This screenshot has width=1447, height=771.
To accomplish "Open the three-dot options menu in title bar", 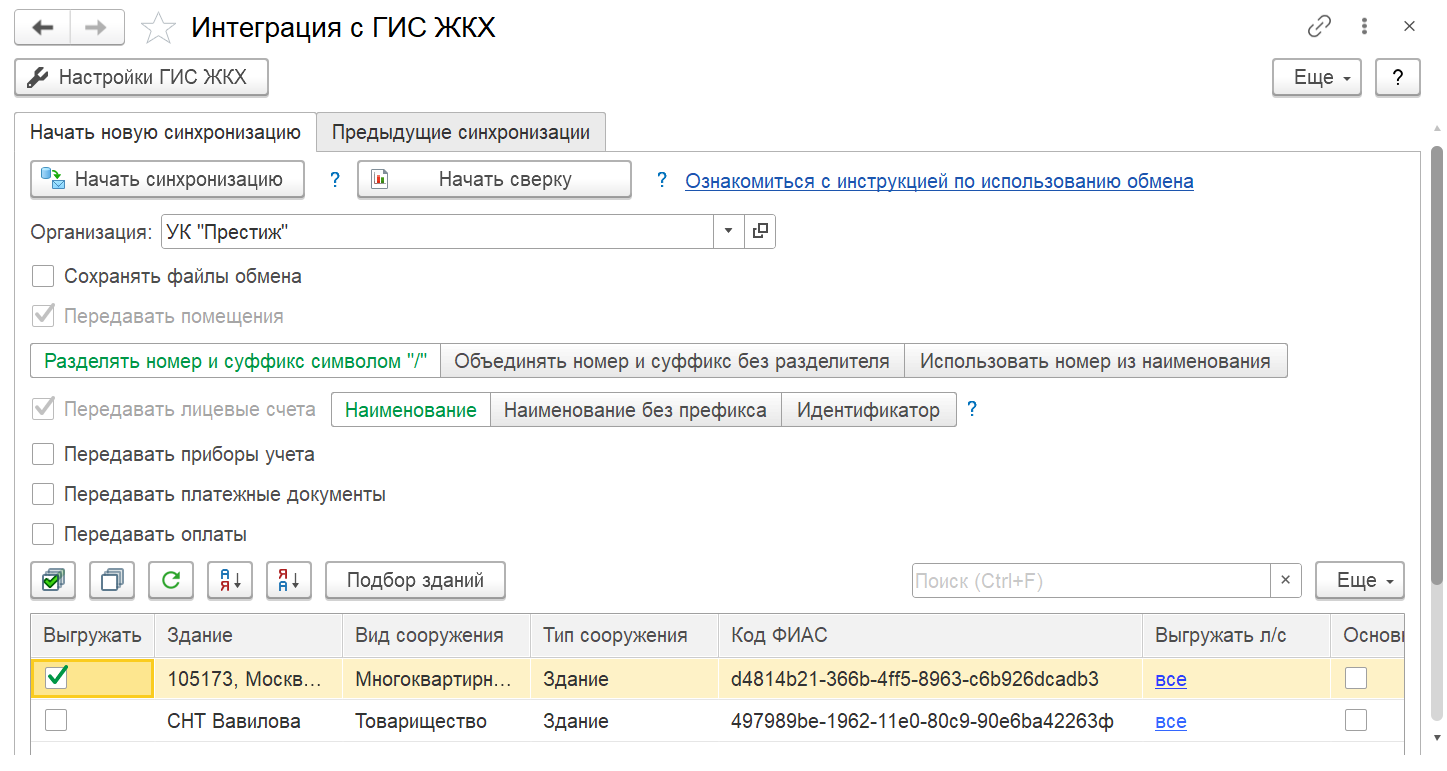I will point(1364,27).
